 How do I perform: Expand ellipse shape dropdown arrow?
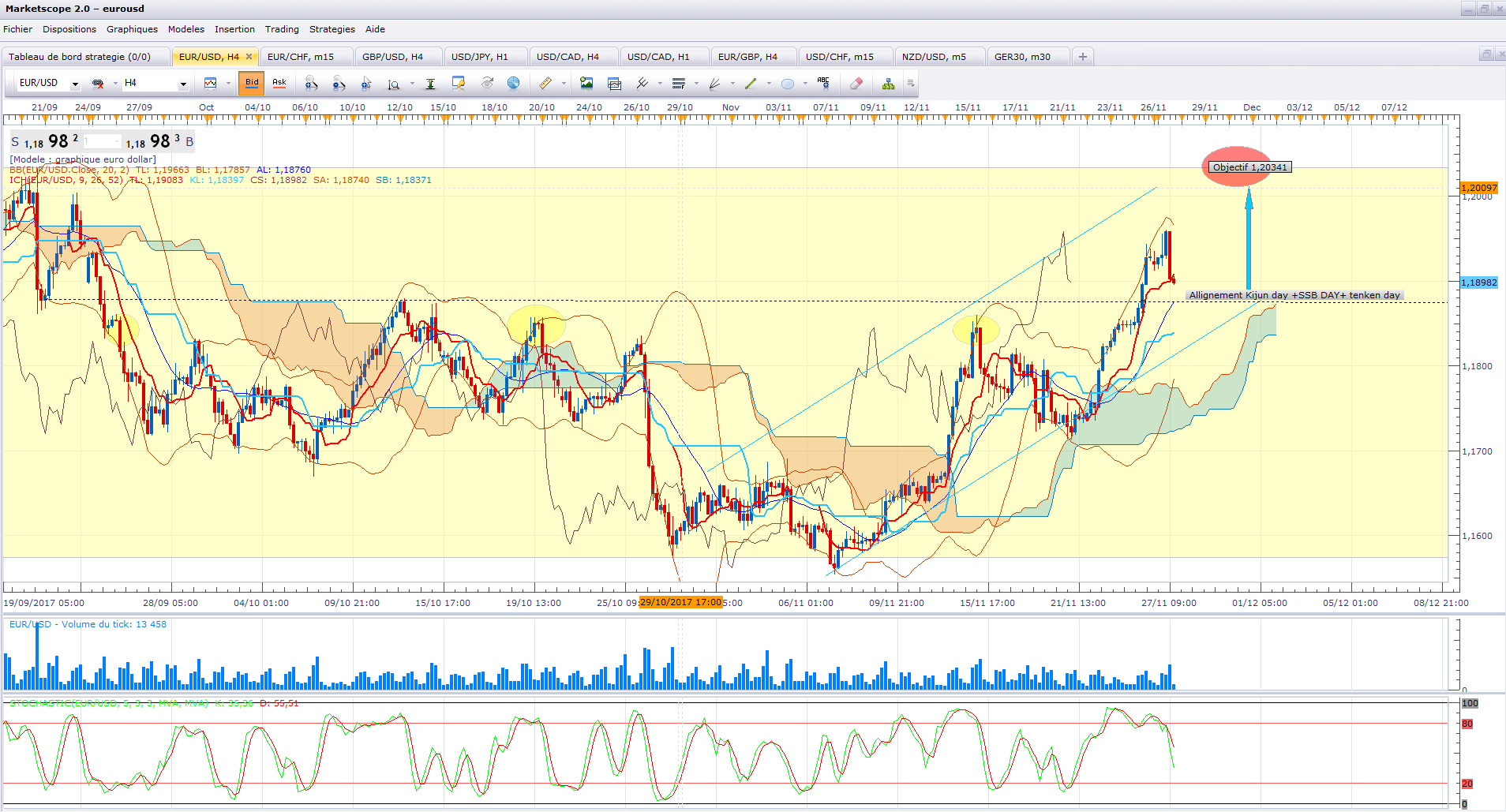click(x=805, y=83)
